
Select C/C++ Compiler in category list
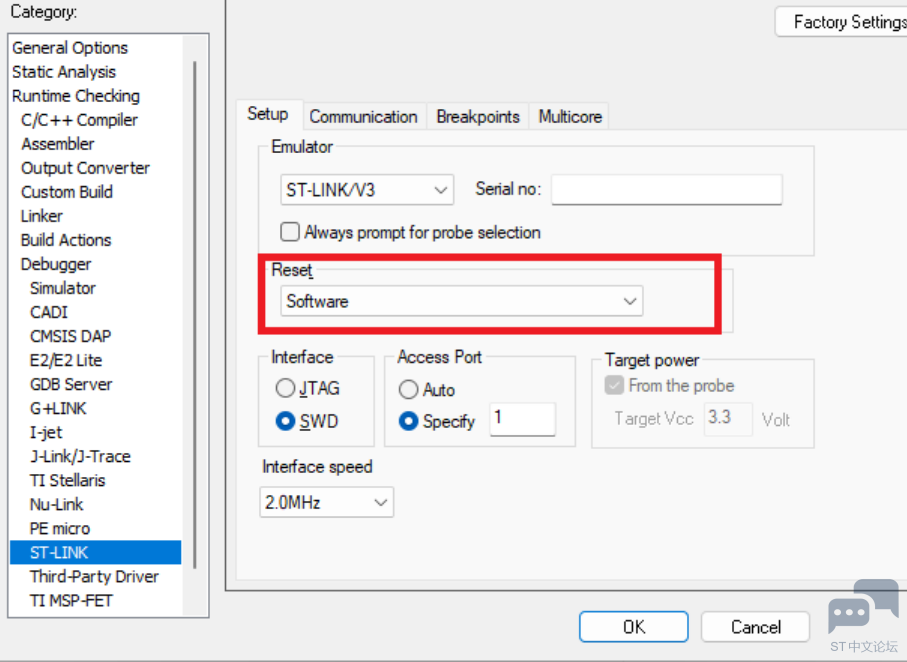[x=80, y=120]
